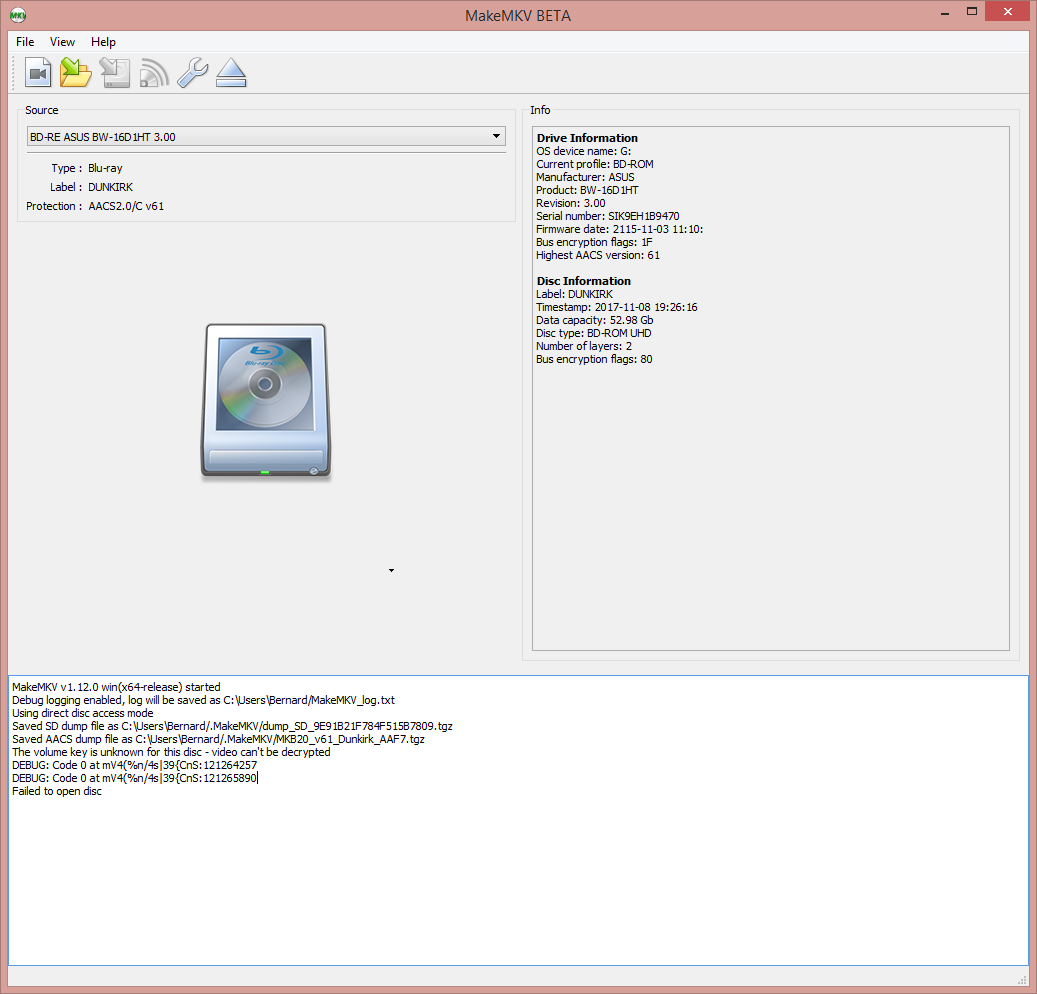Click 'Highest AACS version: 61' info line
1037x994 pixels.
[x=598, y=255]
